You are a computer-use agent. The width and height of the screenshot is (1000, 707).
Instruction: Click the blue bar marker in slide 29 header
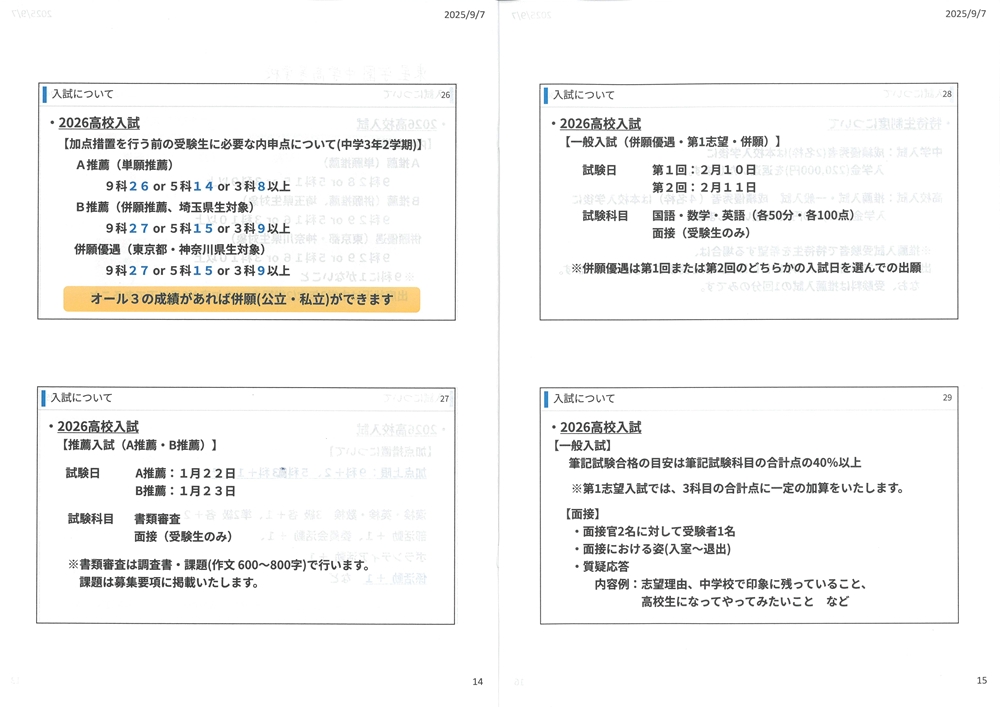(546, 399)
